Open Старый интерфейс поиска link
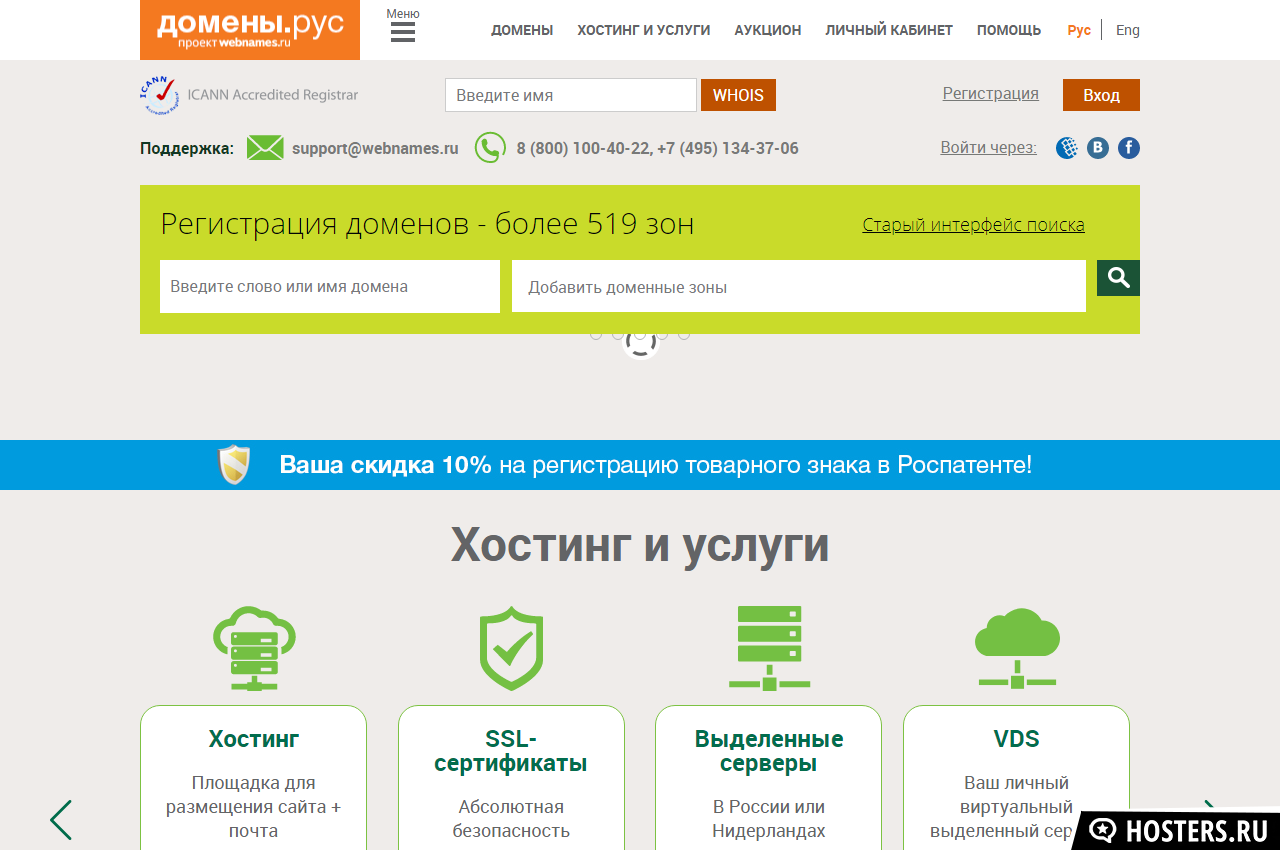Viewport: 1280px width, 850px height. pos(974,225)
